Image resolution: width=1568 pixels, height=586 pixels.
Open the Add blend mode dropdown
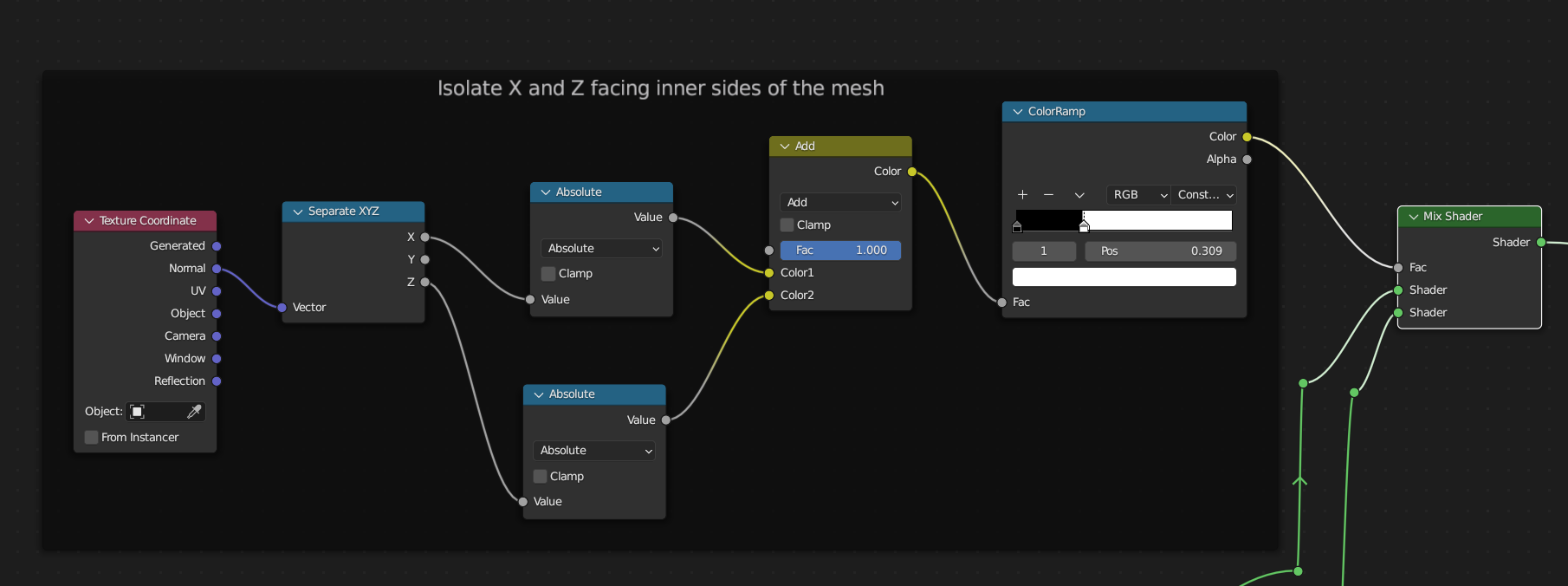coord(840,203)
